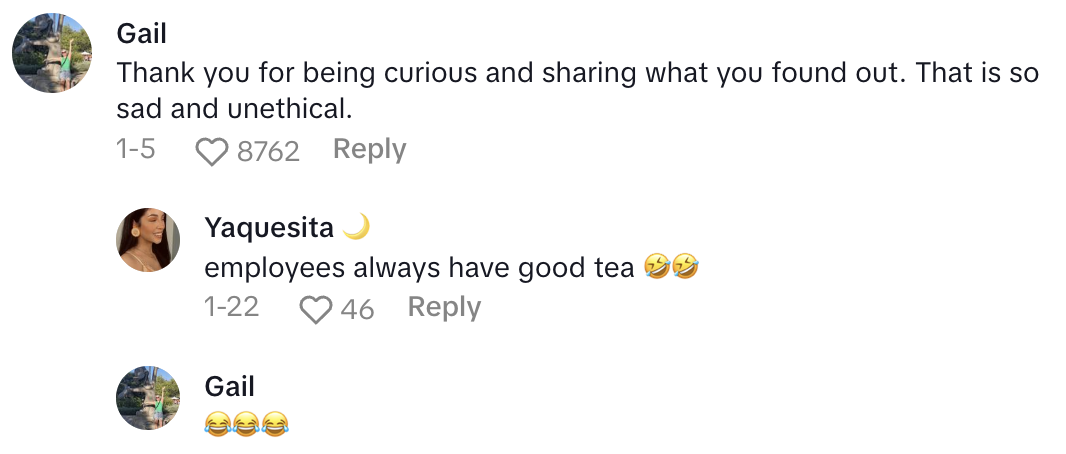Viewport: 1066px width, 454px height.
Task: Reply to Gail's 'sad and unethical' comment
Action: pos(369,150)
